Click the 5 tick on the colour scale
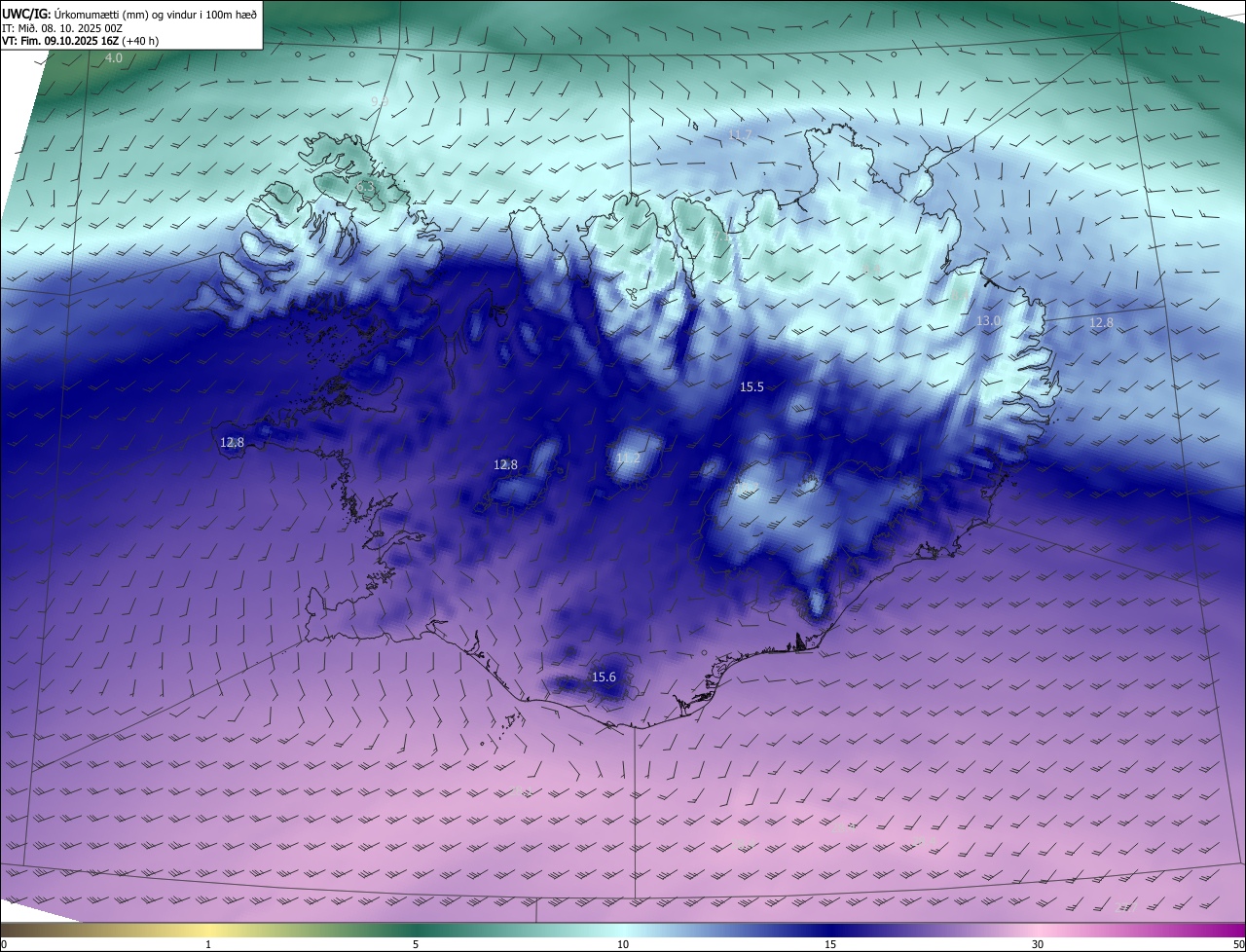 pos(416,944)
